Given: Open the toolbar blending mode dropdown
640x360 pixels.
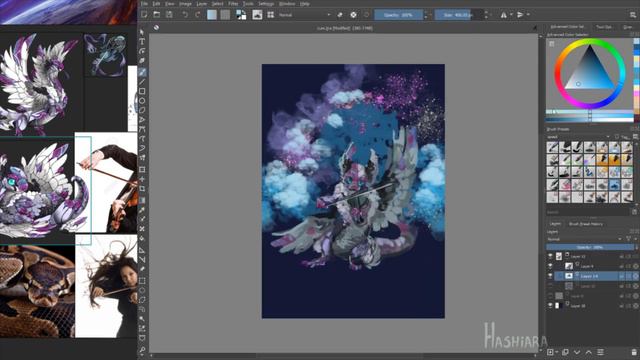Looking at the screenshot, I should (x=304, y=15).
